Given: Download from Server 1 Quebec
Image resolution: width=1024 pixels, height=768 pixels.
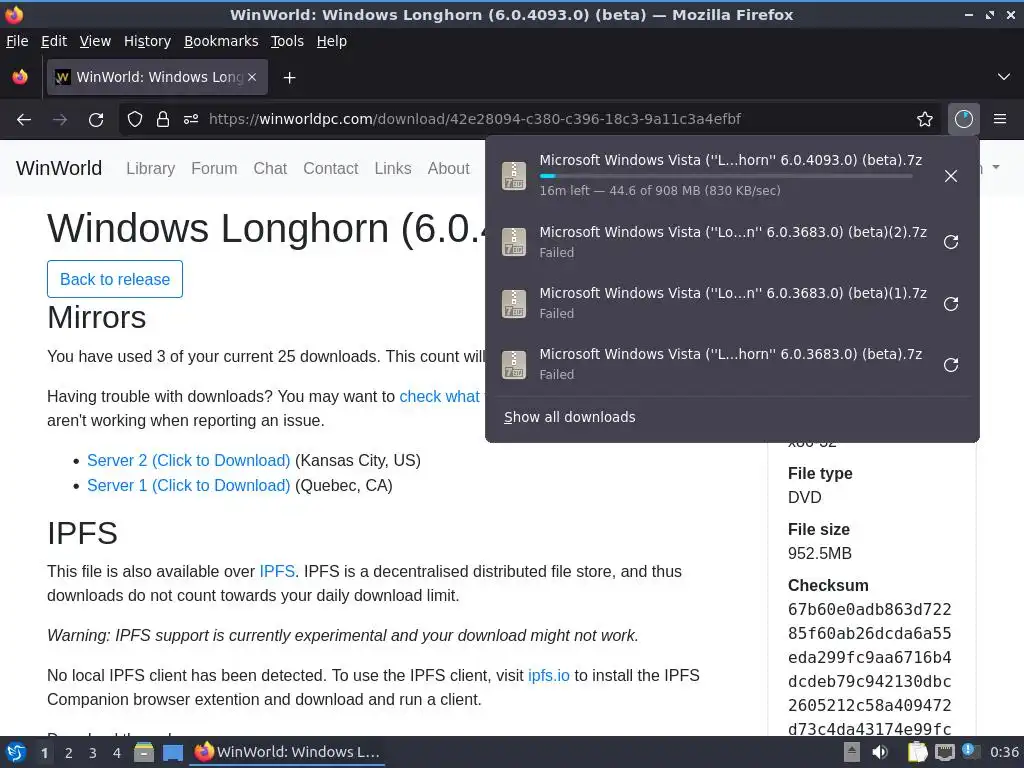Looking at the screenshot, I should [189, 486].
